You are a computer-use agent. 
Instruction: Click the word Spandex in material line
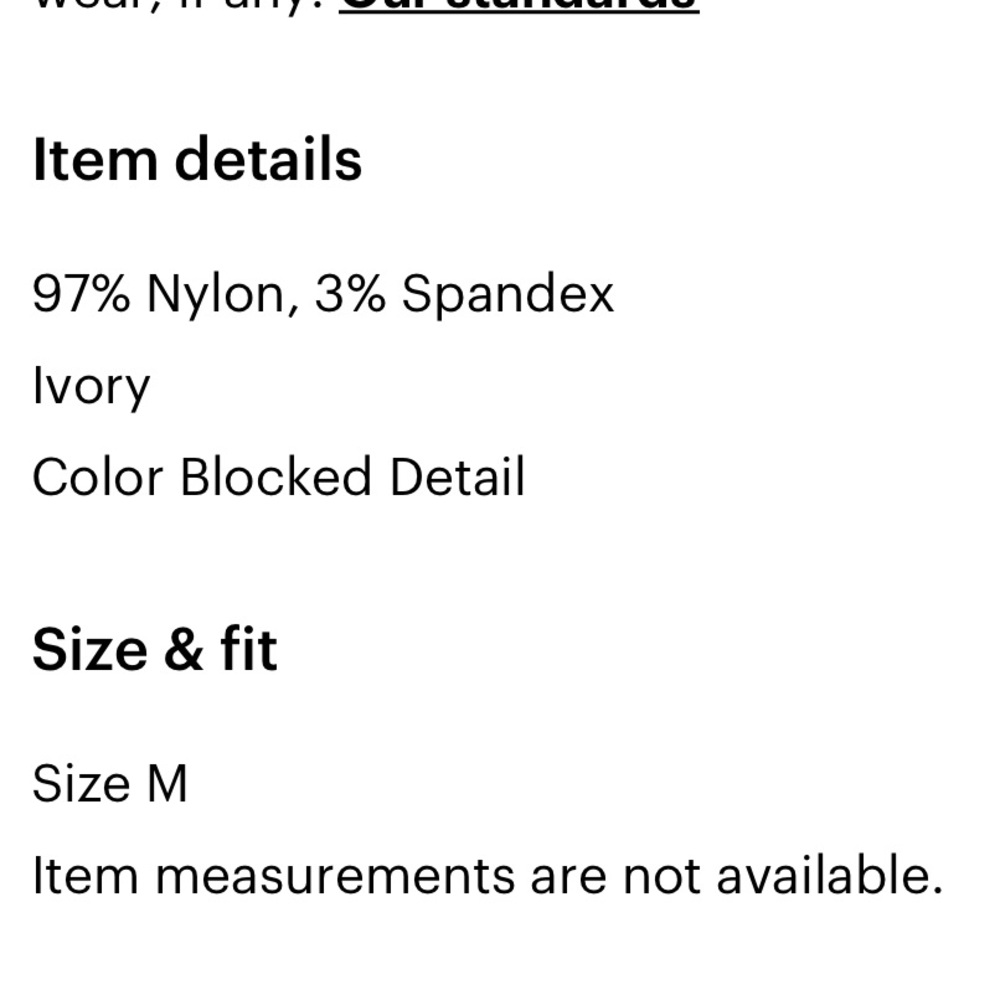pos(508,295)
